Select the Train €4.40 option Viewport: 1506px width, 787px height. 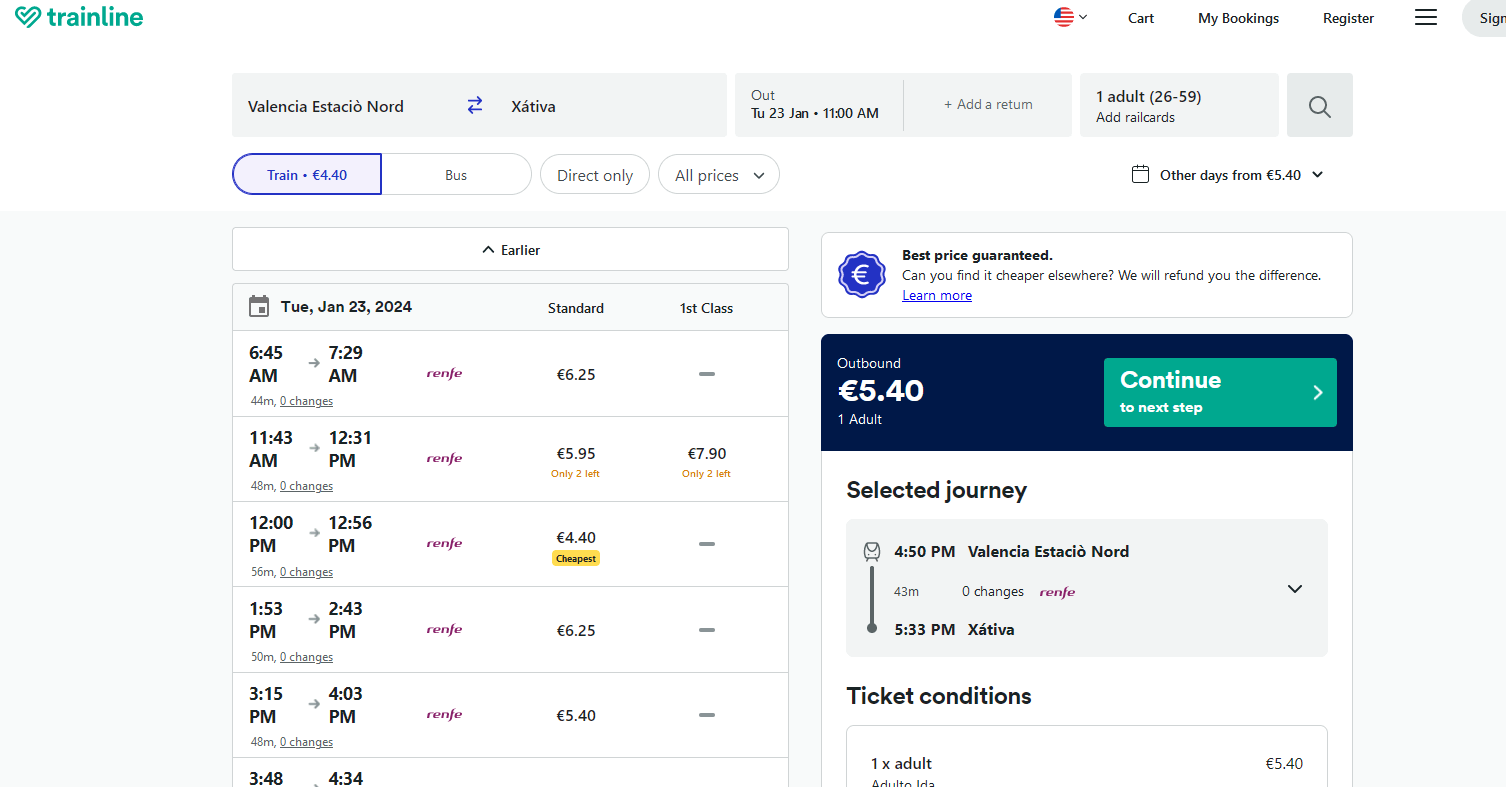point(306,174)
